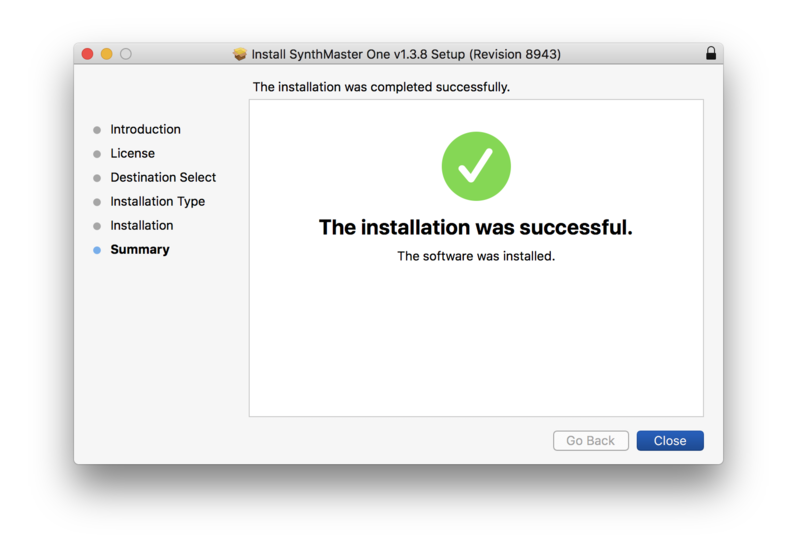Image resolution: width=800 pixels, height=544 pixels.
Task: Click the Go Back button
Action: pos(590,440)
